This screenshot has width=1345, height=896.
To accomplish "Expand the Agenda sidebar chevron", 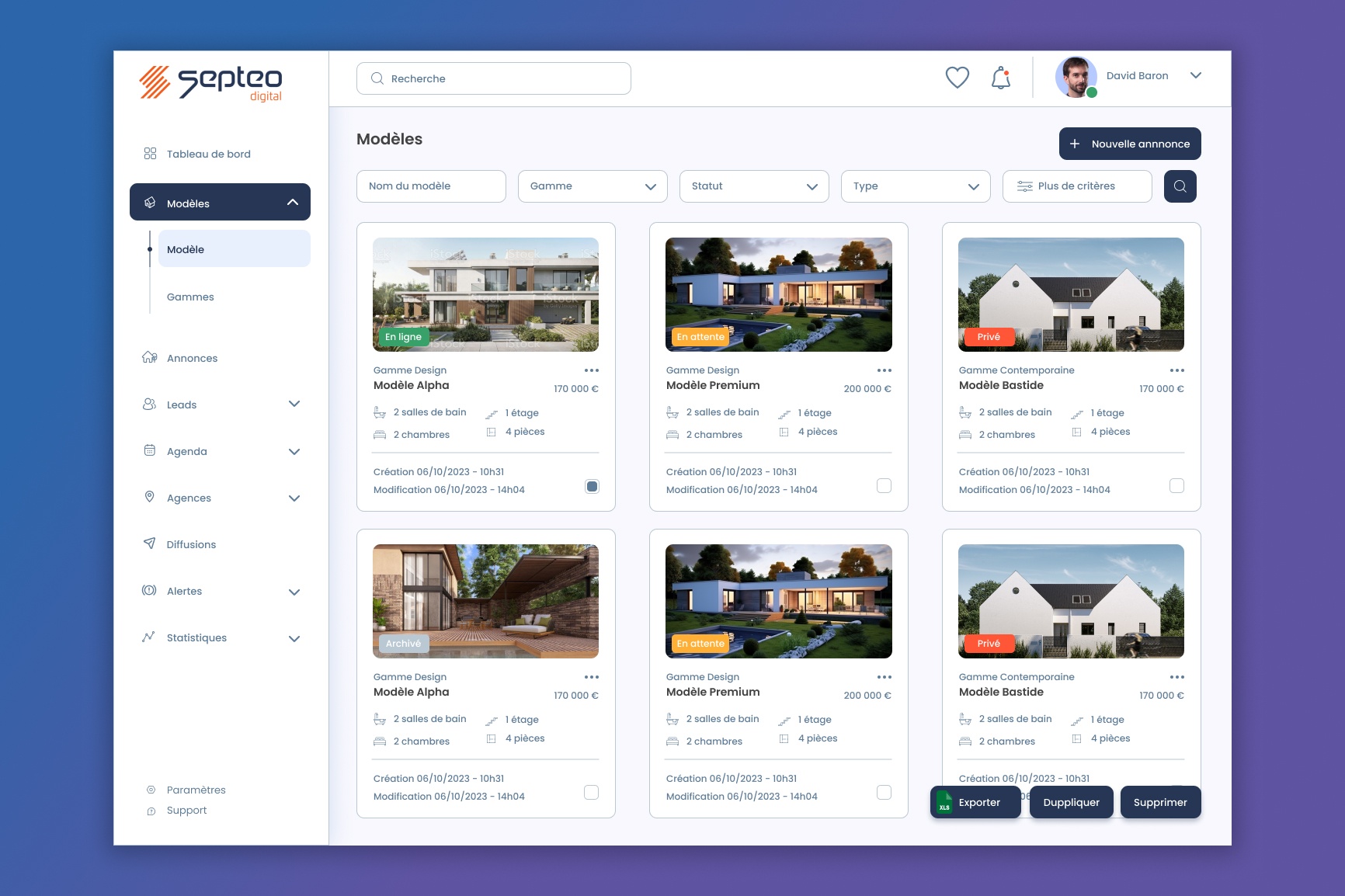I will [294, 452].
